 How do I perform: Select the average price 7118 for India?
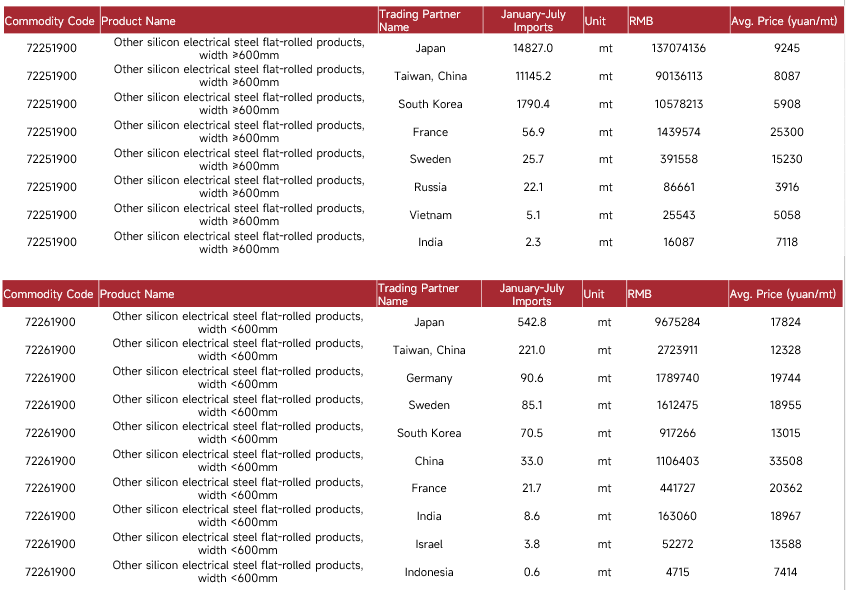(x=787, y=242)
